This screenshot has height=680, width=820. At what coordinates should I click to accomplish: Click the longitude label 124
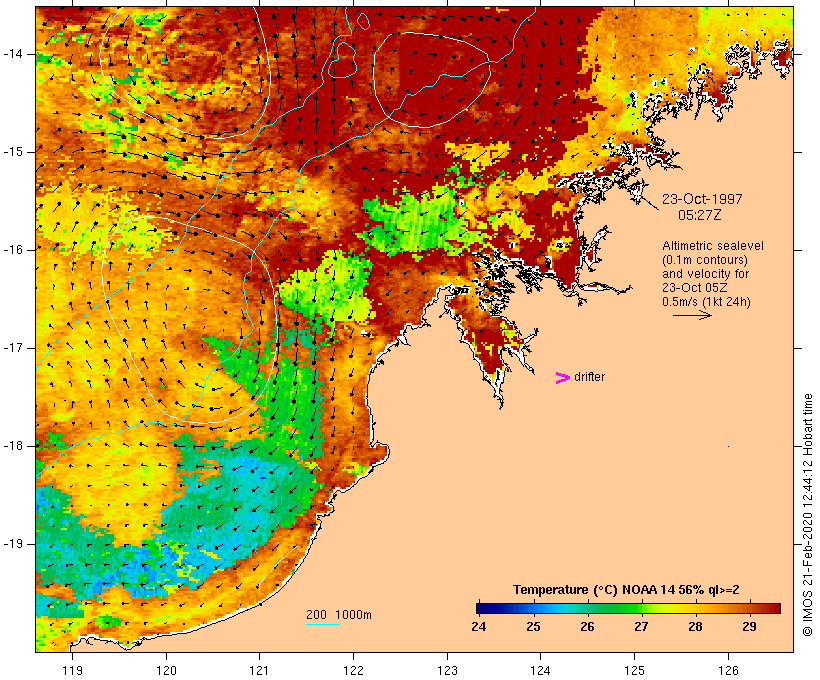540,670
